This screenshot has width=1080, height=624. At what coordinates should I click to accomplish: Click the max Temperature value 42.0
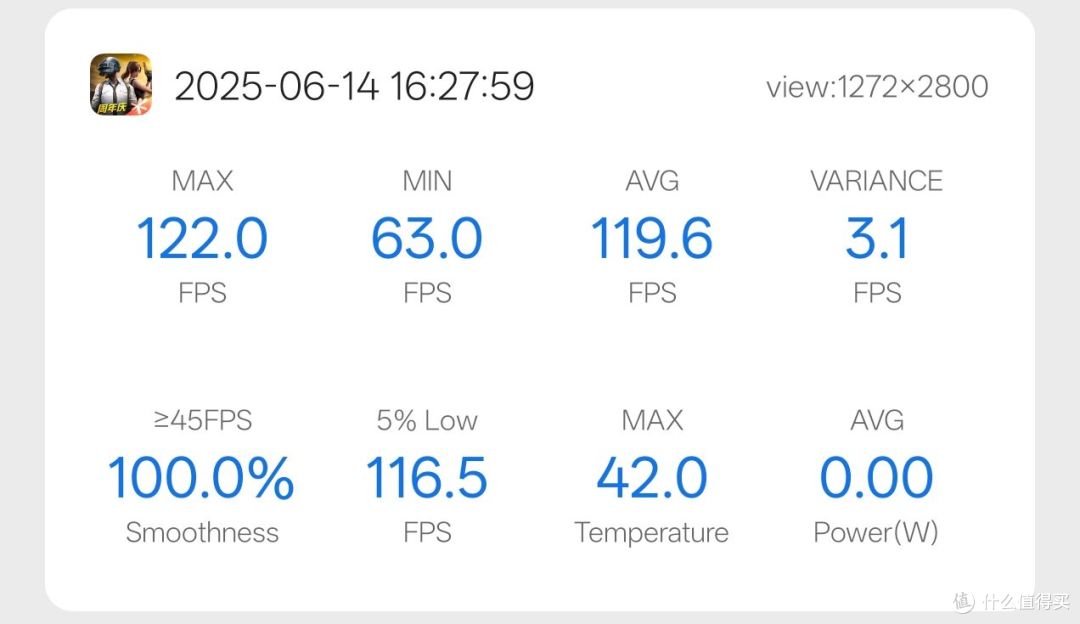[x=652, y=477]
